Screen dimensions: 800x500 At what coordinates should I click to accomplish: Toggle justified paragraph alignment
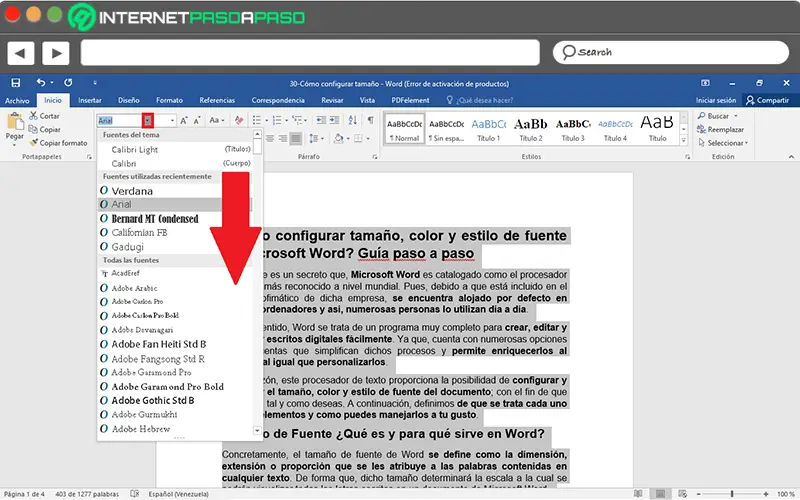click(x=295, y=138)
